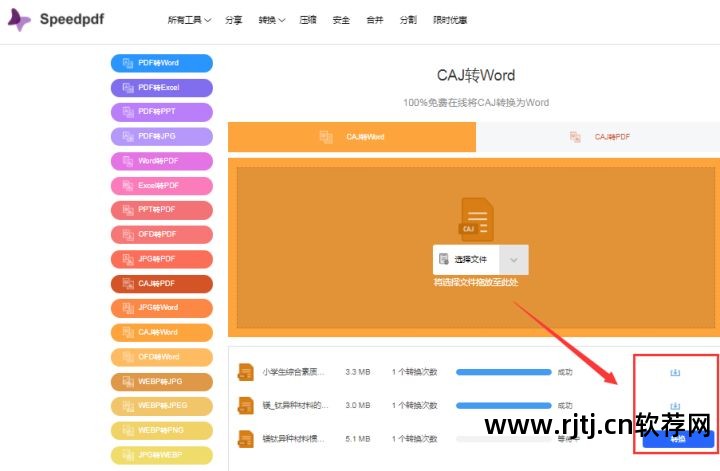Click the file icon of 5.1 MB row
The width and height of the screenshot is (720, 471).
pyautogui.click(x=246, y=439)
